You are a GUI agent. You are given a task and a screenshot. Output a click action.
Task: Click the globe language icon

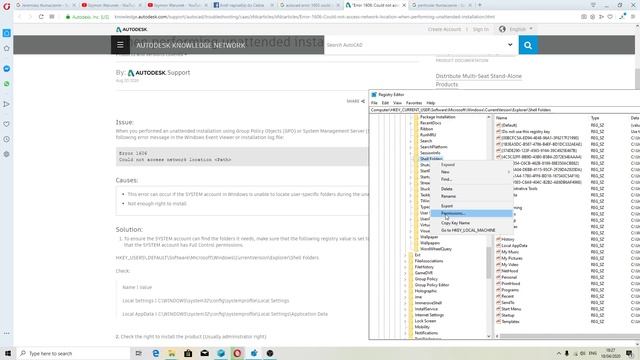[502, 29]
